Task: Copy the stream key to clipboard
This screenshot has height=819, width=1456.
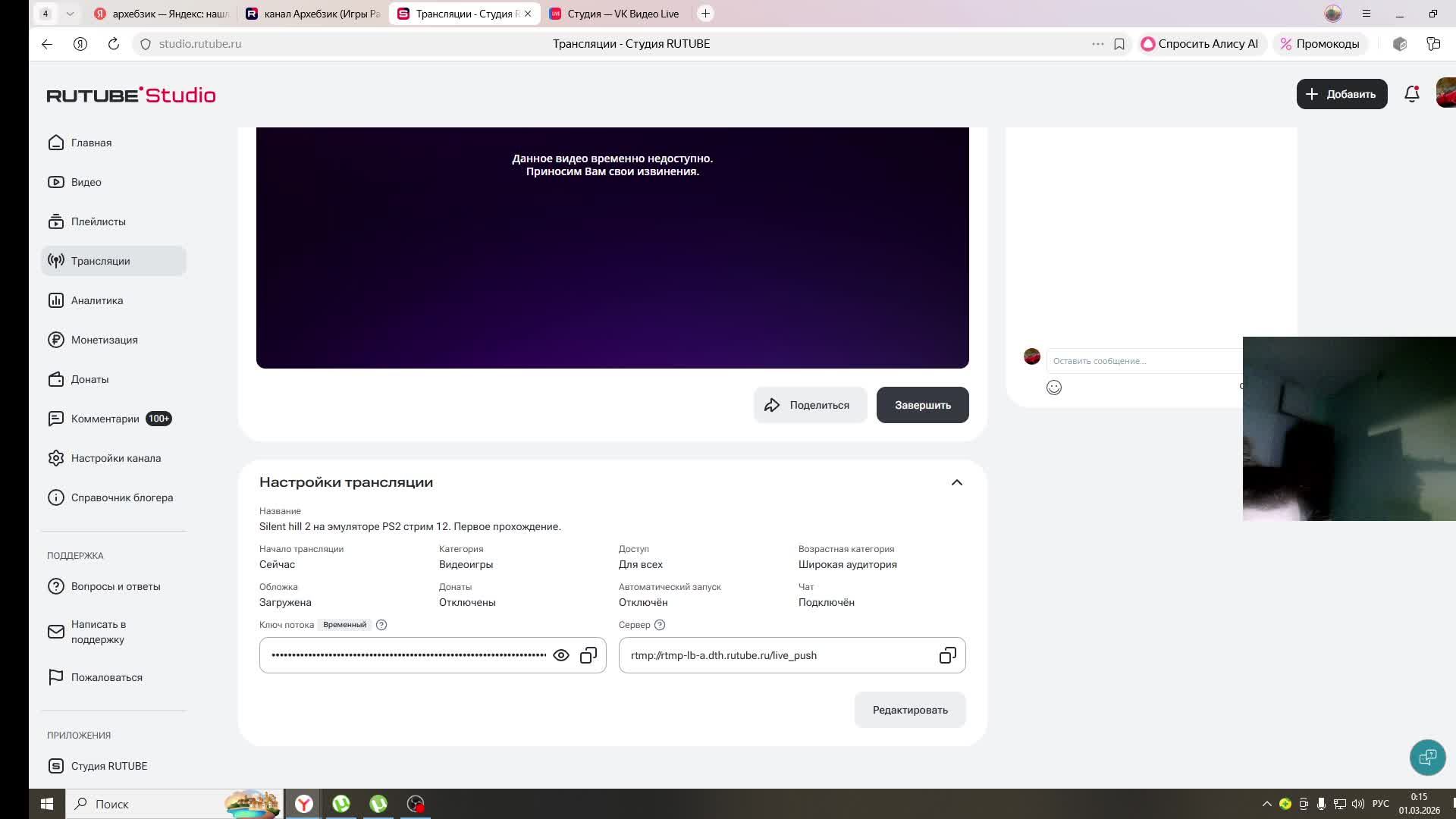Action: [588, 655]
